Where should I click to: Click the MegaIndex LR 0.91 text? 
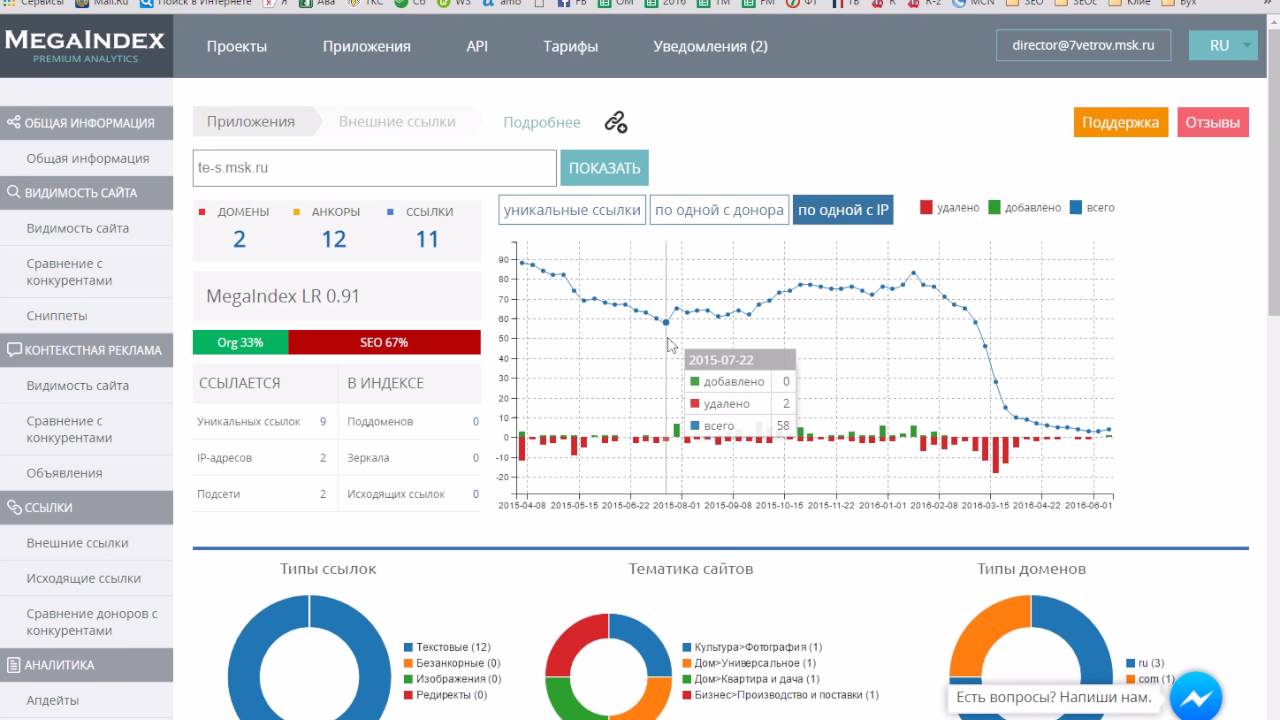283,296
